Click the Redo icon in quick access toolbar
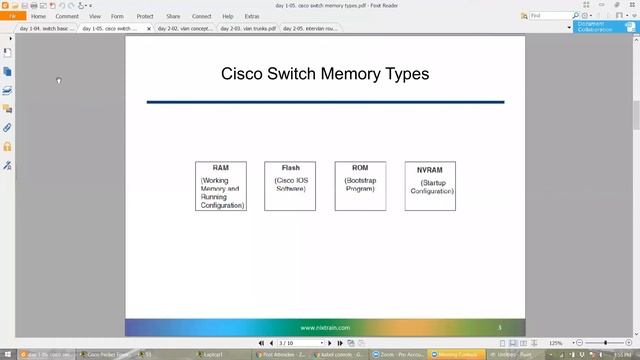The width and height of the screenshot is (640, 360). tap(71, 6)
